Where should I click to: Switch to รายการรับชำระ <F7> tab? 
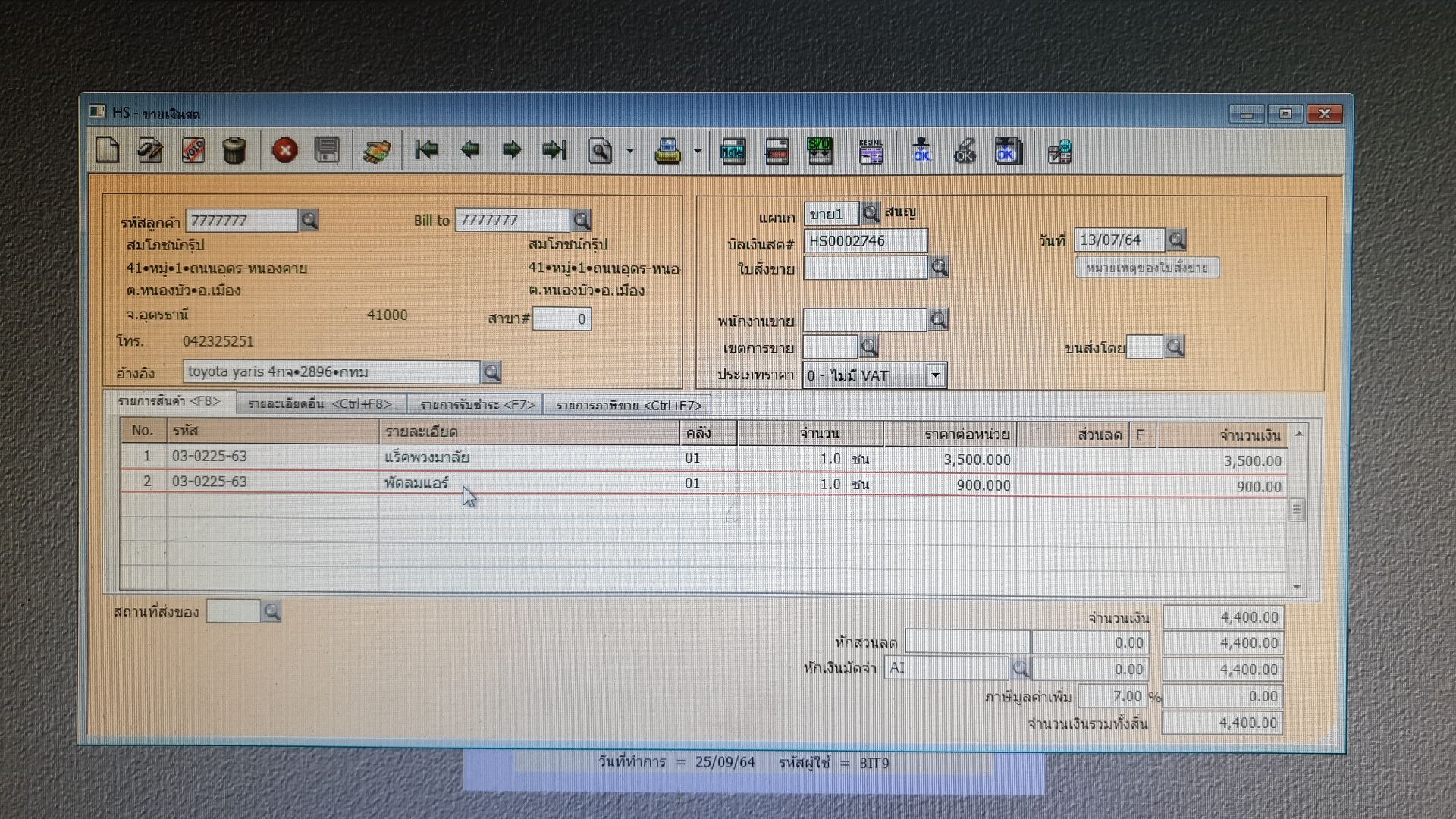point(478,405)
